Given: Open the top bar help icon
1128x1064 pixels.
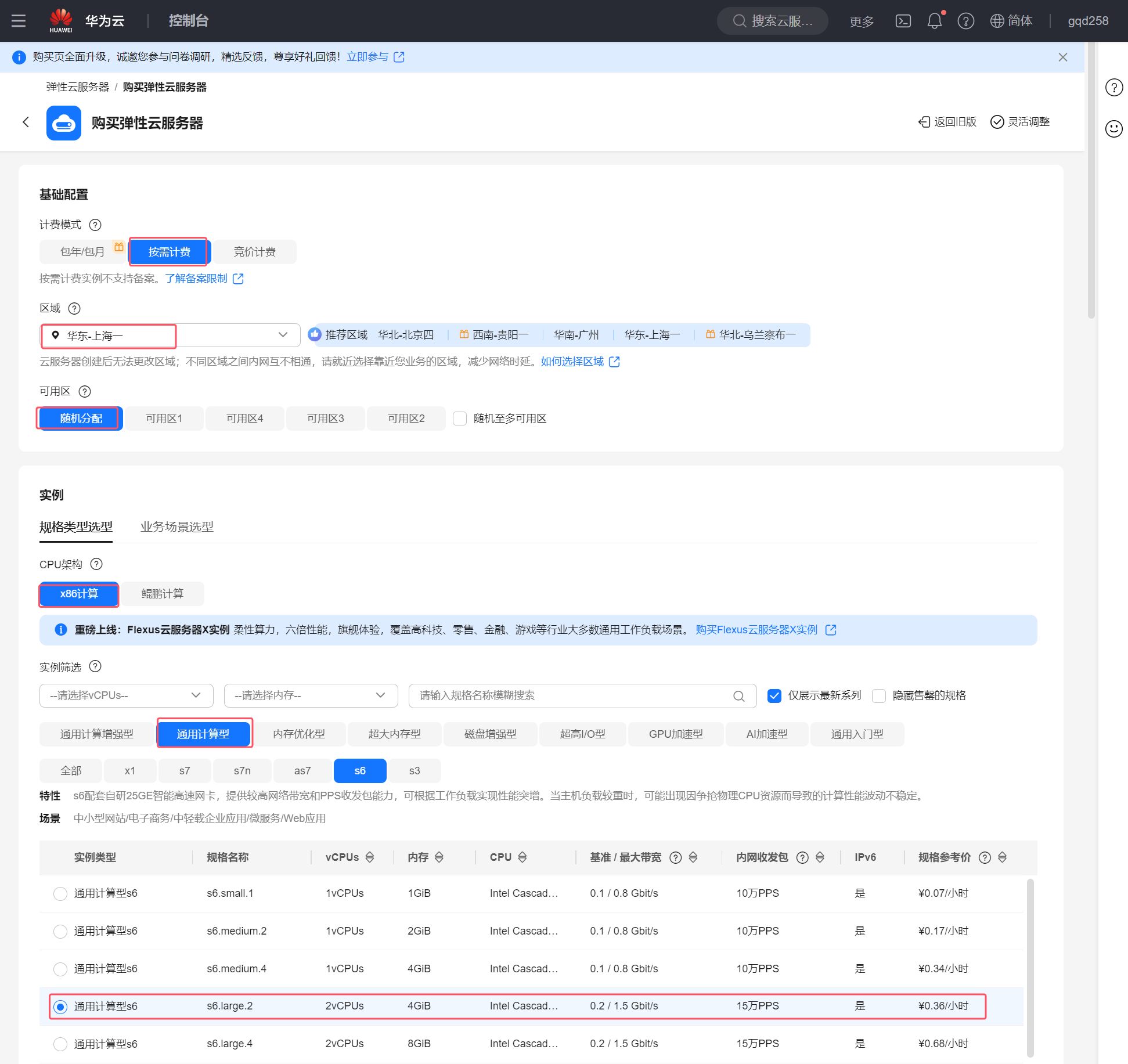Looking at the screenshot, I should tap(965, 21).
